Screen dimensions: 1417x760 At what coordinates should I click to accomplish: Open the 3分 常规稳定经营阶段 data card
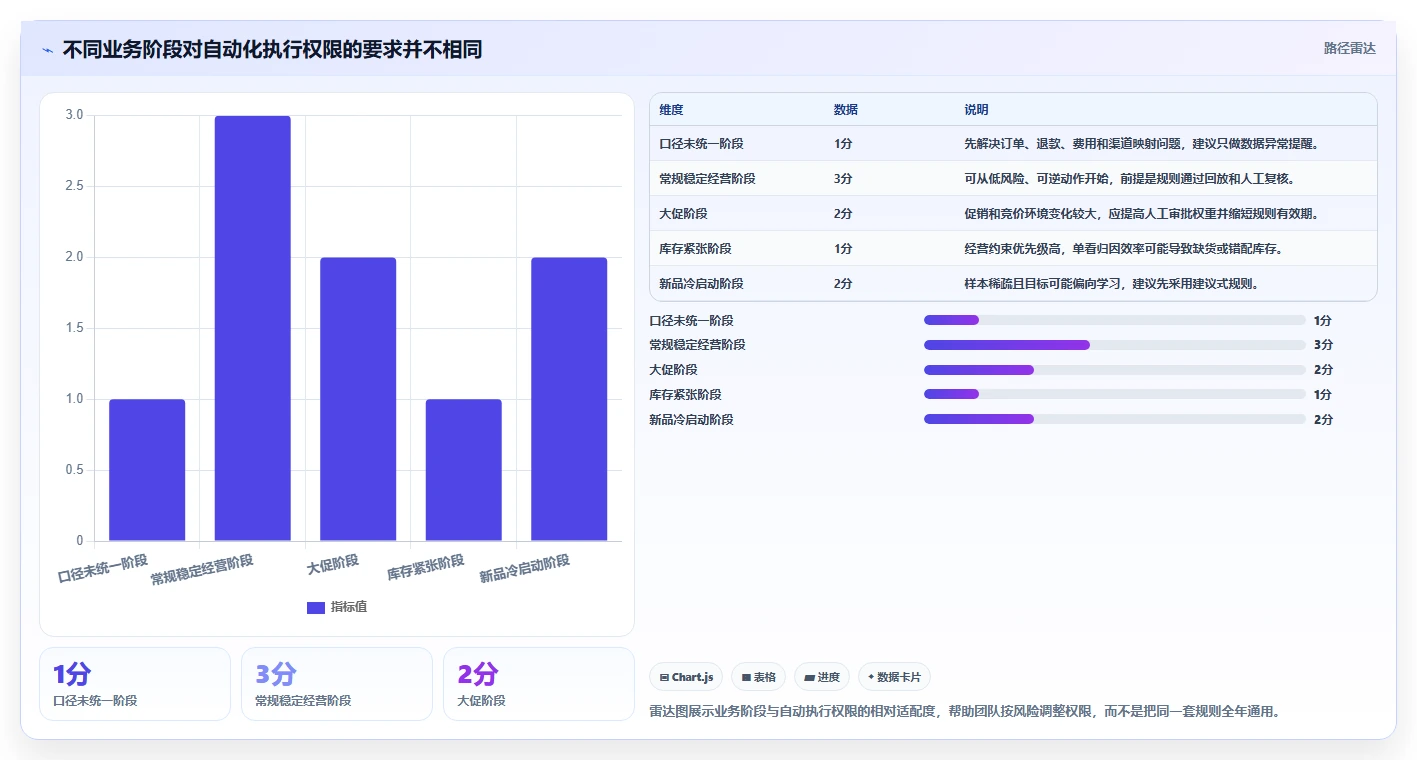(337, 684)
